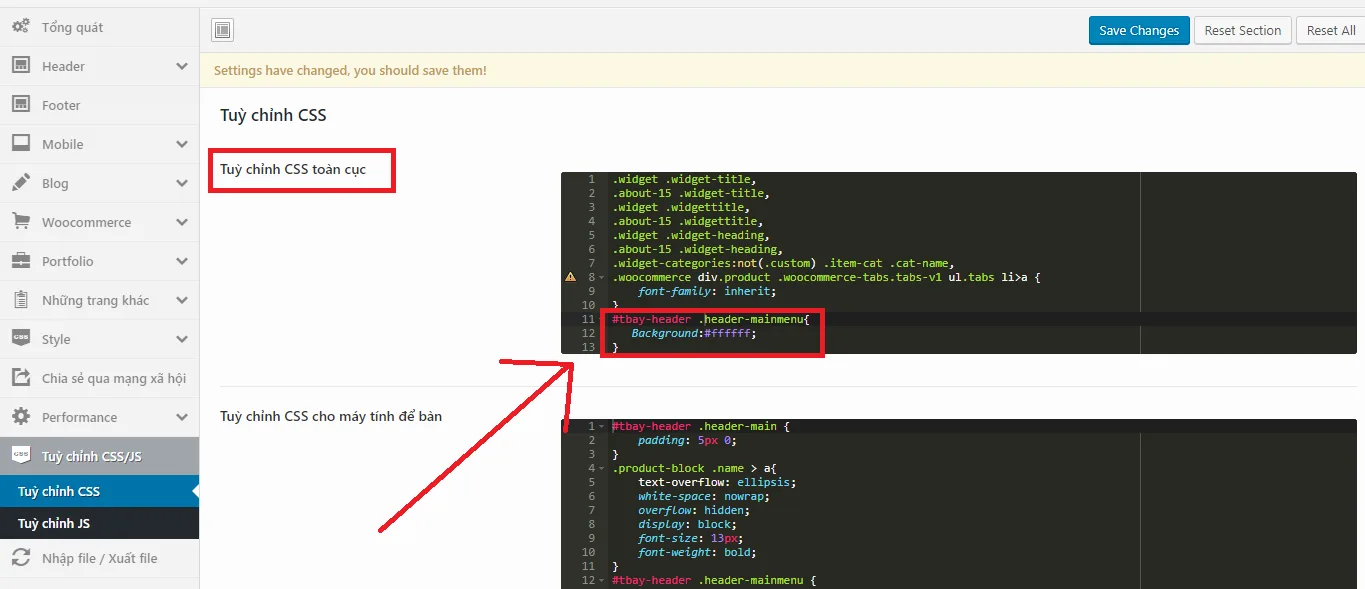Collapse fold arrow on line 1 of desktop CSS
This screenshot has width=1365, height=589.
coord(601,426)
